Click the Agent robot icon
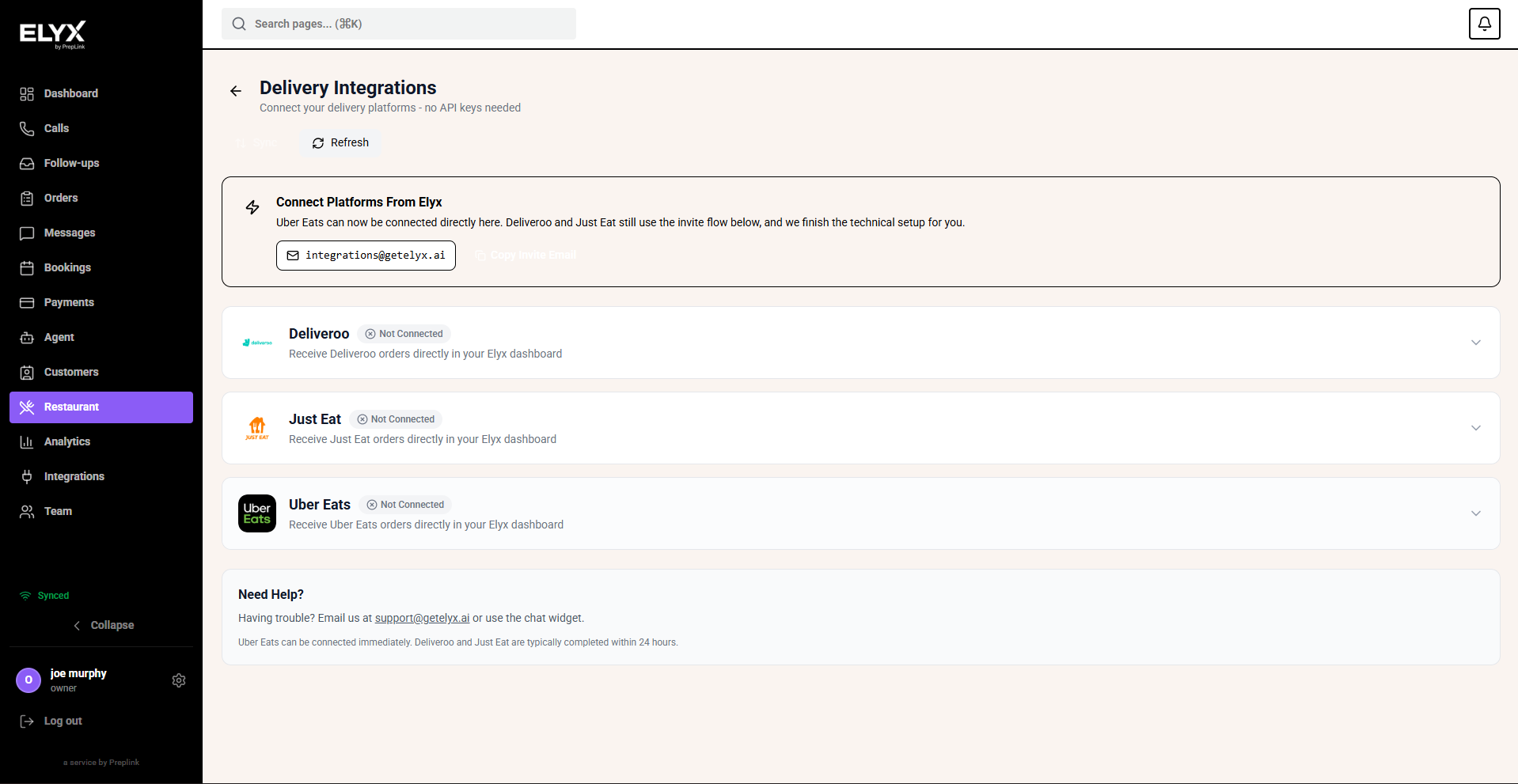Viewport: 1518px width, 784px height. click(x=27, y=338)
